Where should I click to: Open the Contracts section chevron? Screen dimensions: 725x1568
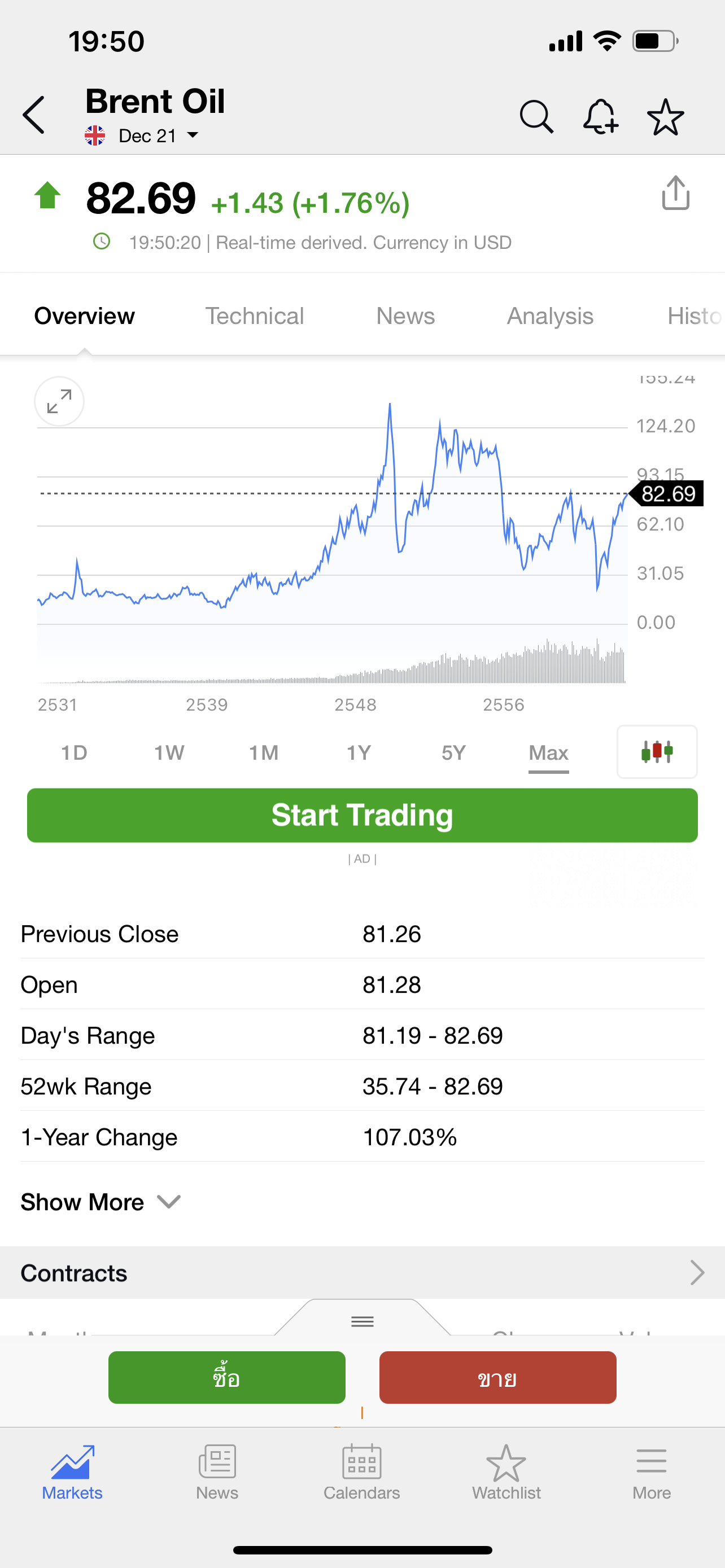point(697,1273)
